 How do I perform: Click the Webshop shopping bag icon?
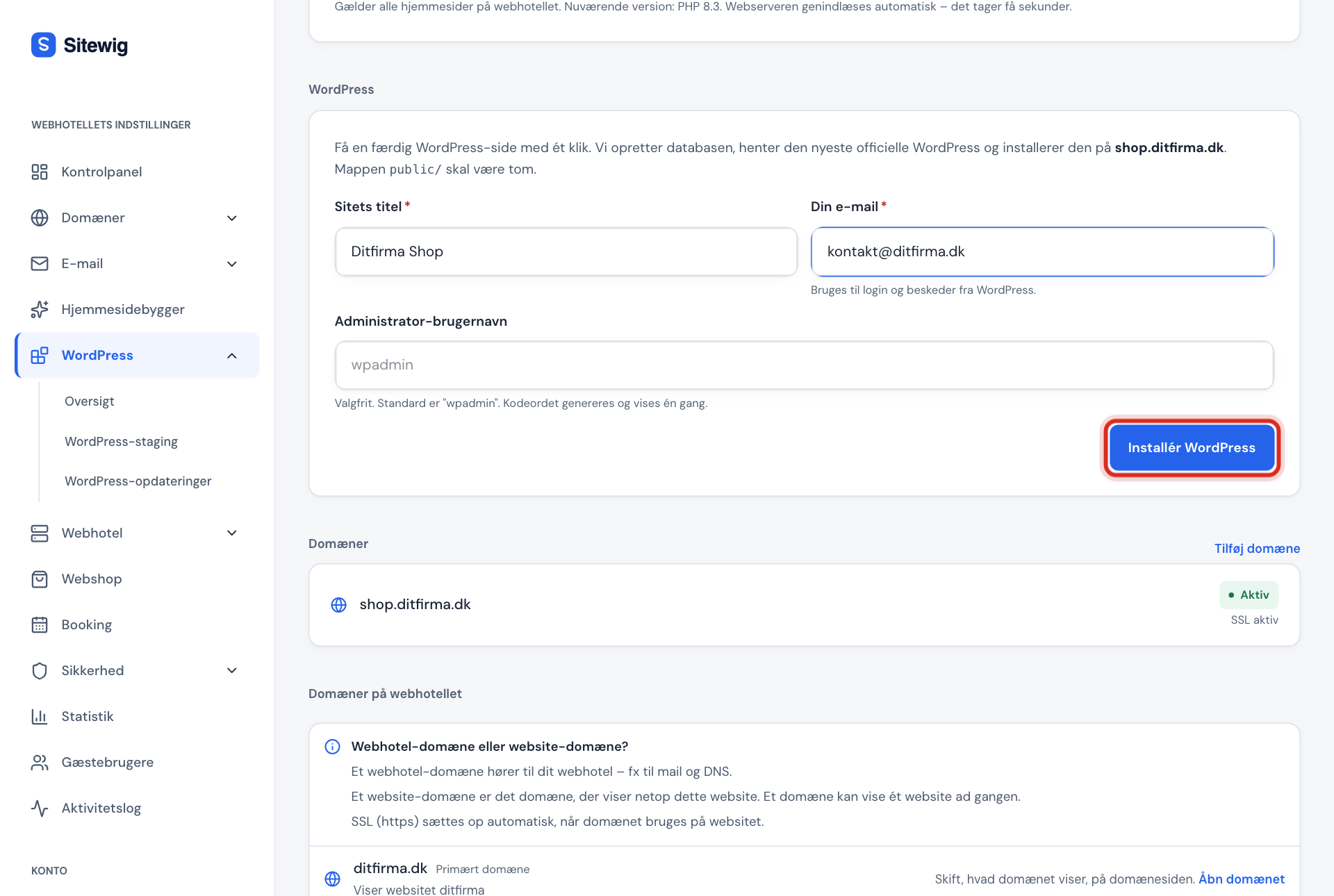pyautogui.click(x=40, y=579)
